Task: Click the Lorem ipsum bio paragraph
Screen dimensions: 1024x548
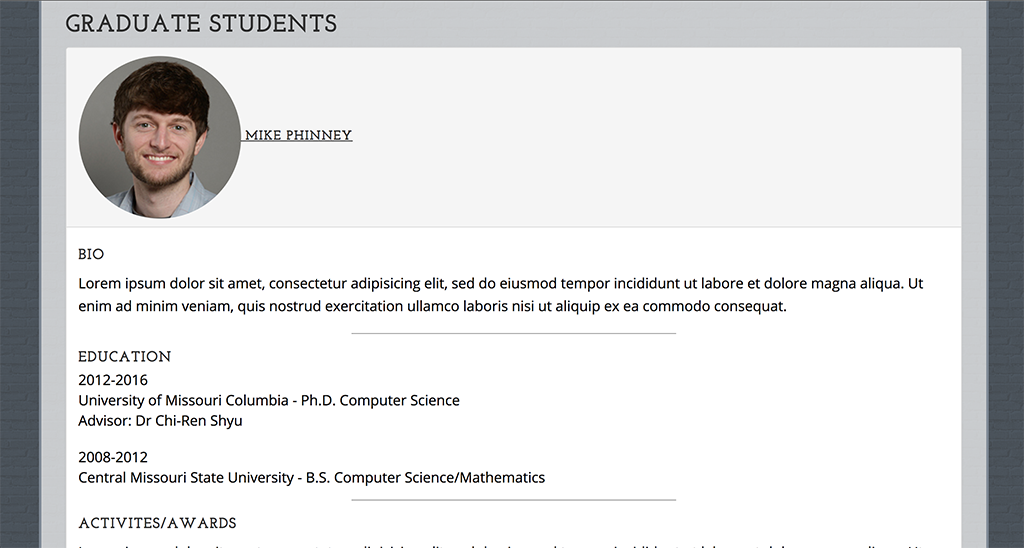Action: (501, 295)
